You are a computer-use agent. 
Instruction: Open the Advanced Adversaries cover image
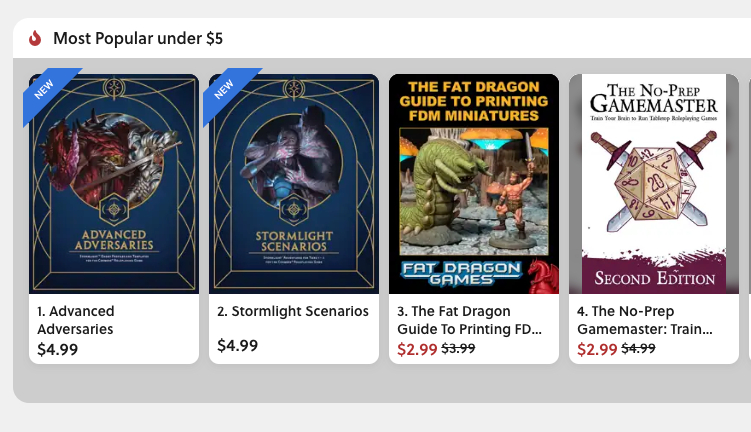(x=114, y=184)
